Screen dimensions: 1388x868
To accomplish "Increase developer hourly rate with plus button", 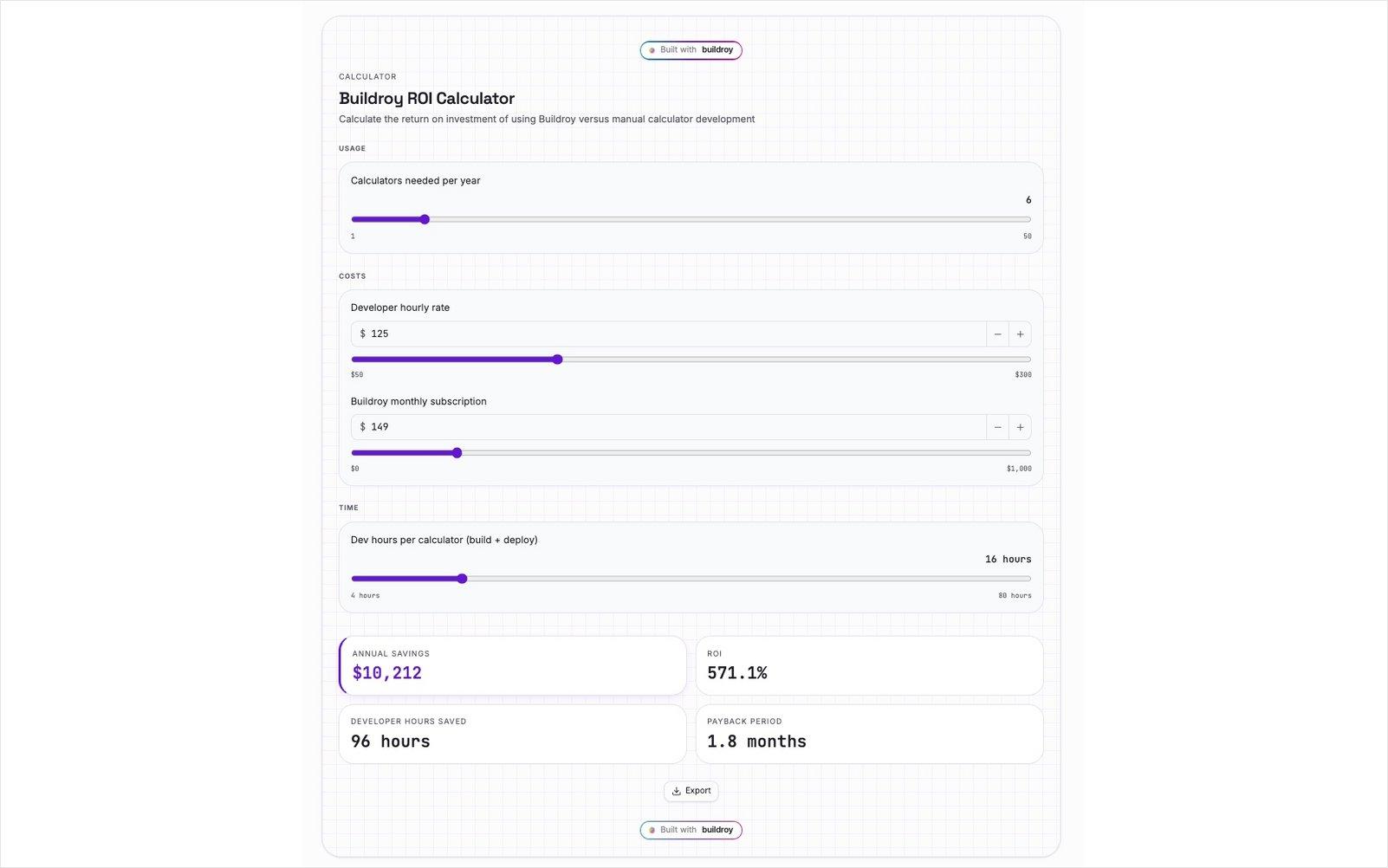I will click(x=1020, y=334).
